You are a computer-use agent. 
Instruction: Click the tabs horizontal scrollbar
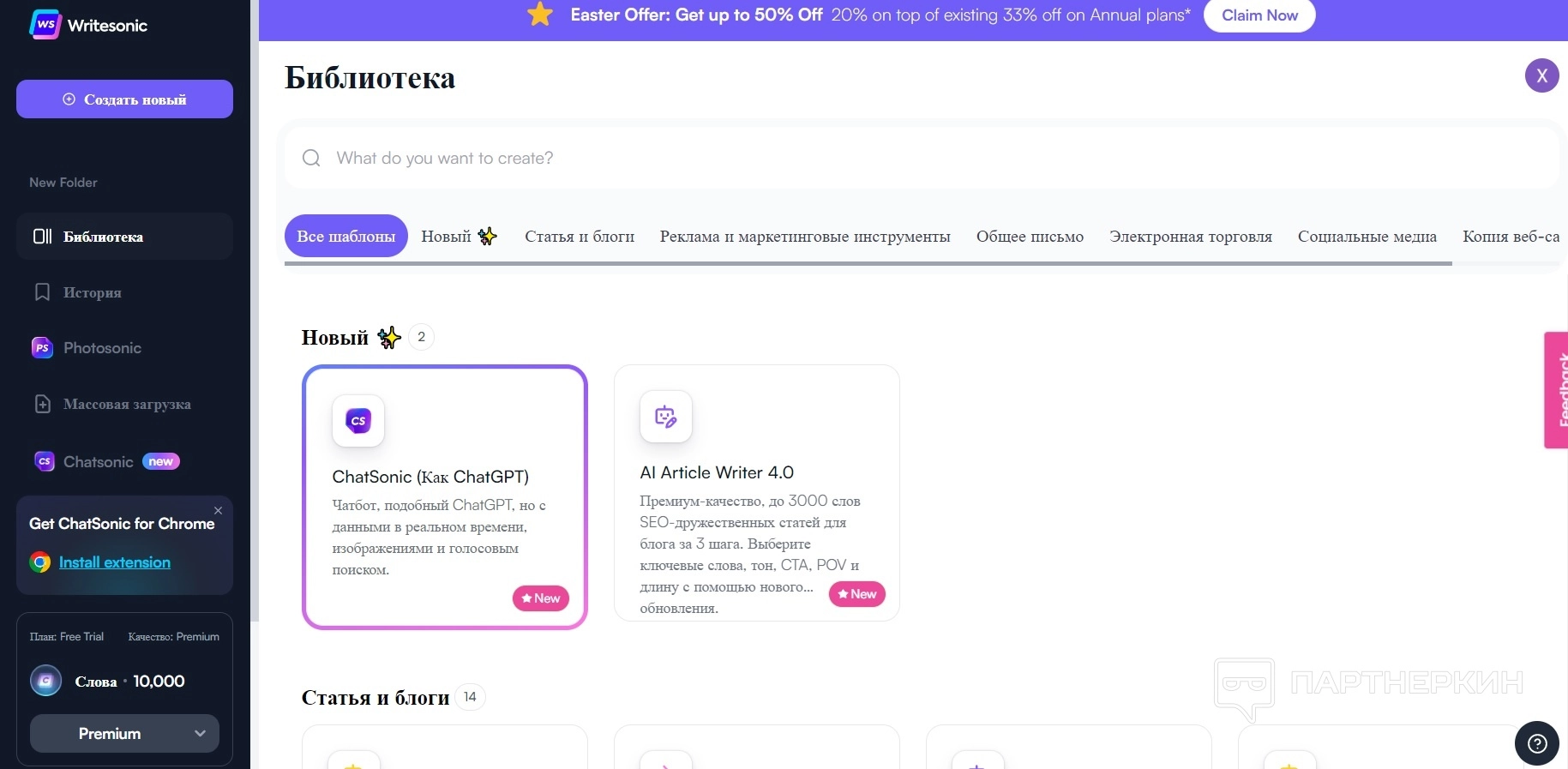click(x=868, y=263)
